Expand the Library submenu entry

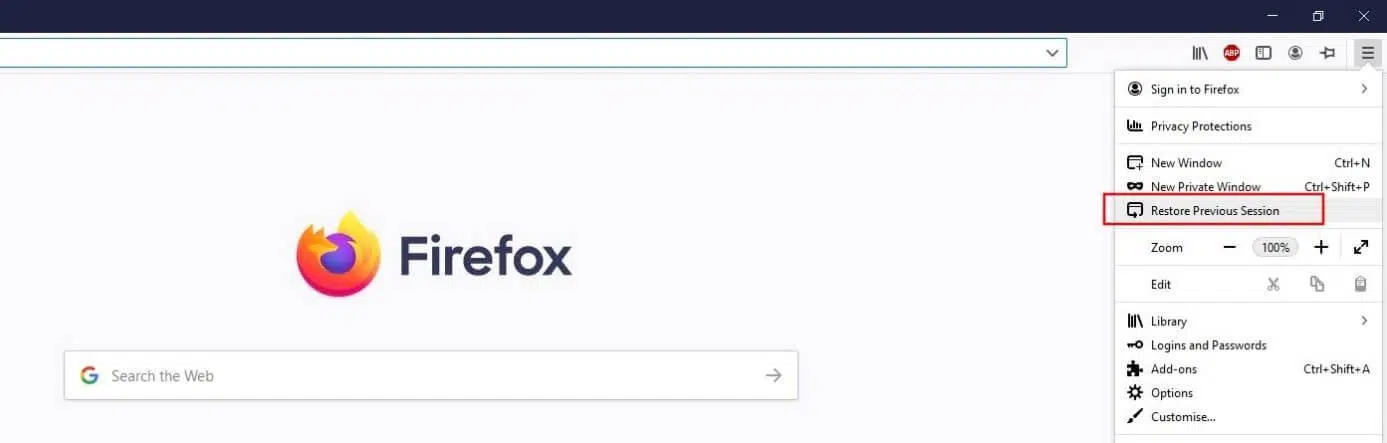point(1247,321)
